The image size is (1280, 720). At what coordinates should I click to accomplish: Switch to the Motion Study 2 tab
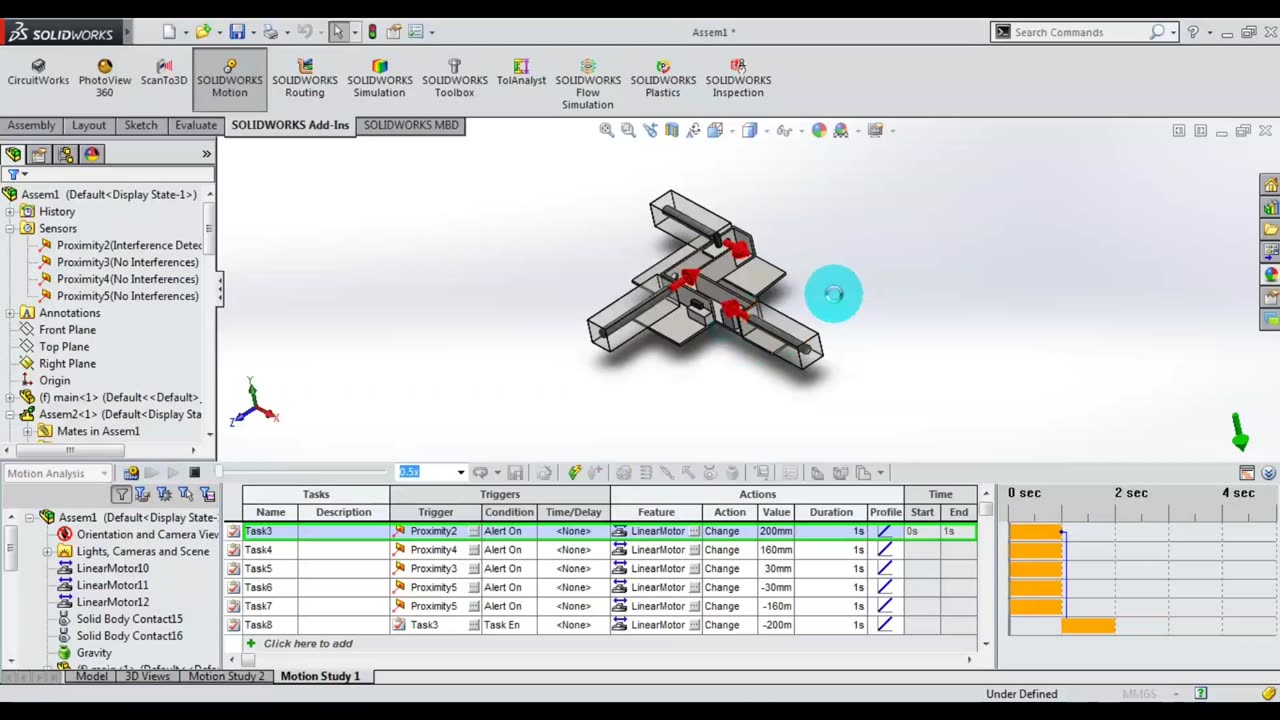pyautogui.click(x=227, y=676)
